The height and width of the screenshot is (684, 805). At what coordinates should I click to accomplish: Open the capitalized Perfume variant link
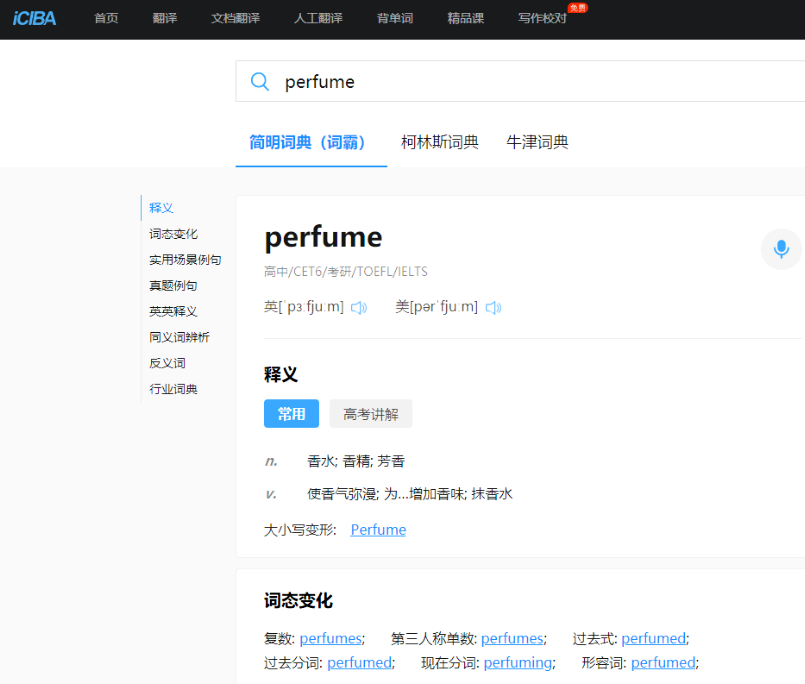click(x=378, y=530)
